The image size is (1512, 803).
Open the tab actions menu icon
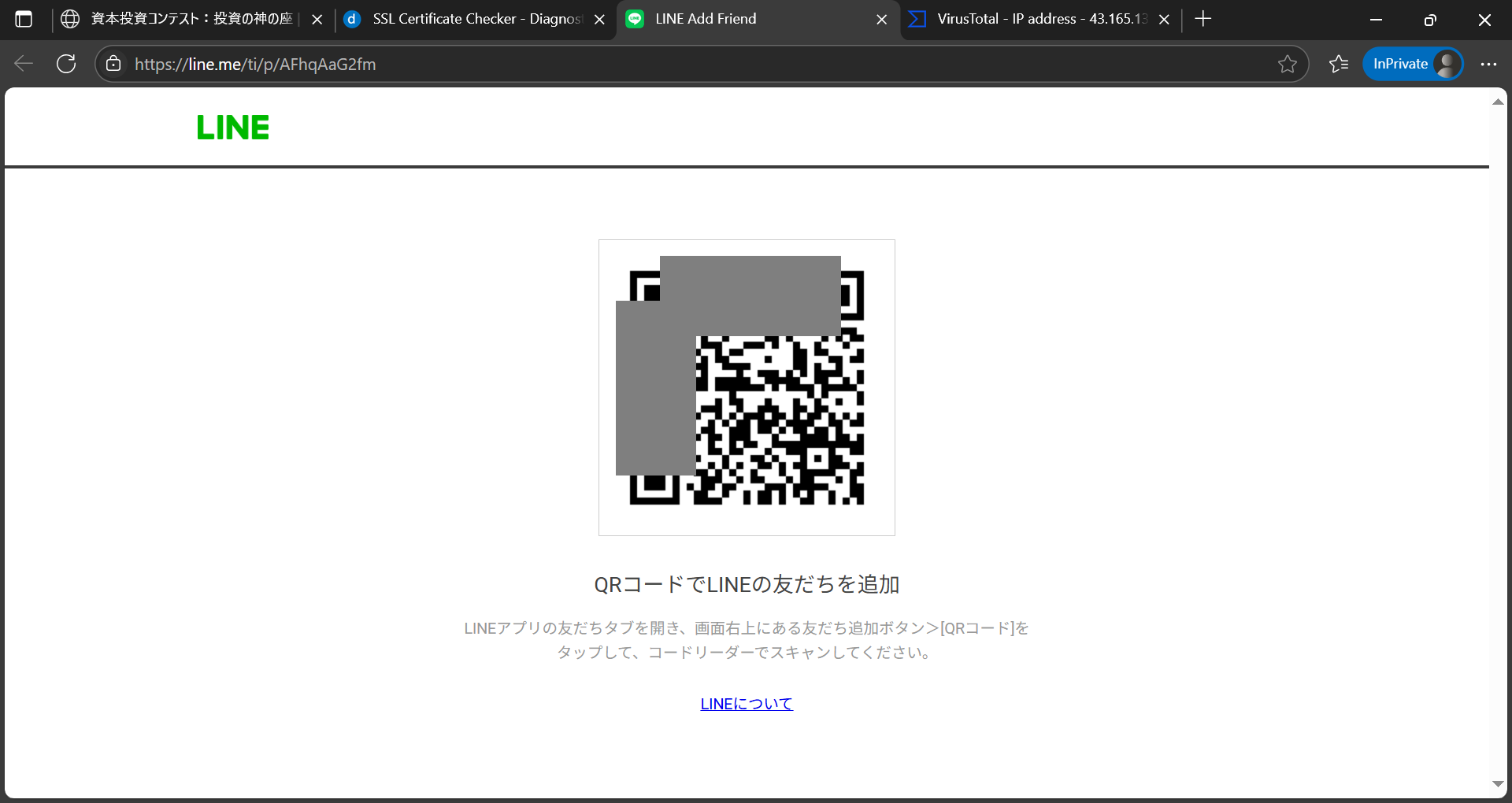point(24,19)
